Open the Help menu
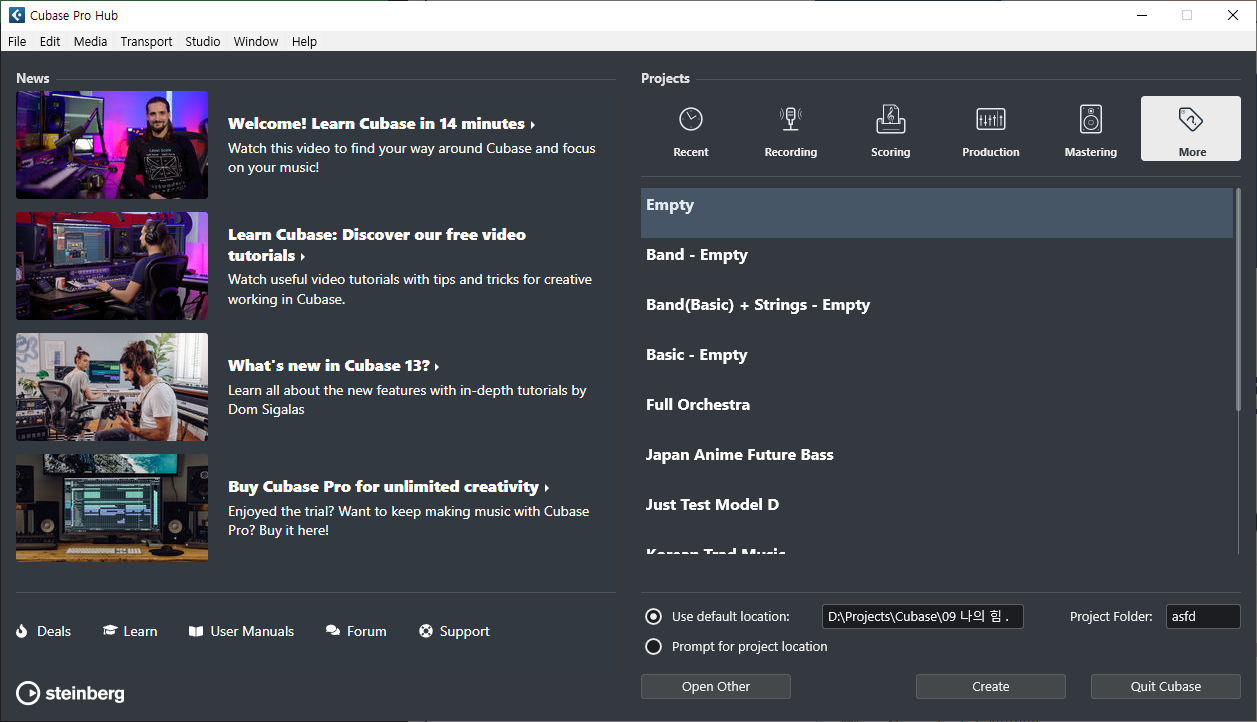Screen dimensions: 1257x722 (304, 41)
